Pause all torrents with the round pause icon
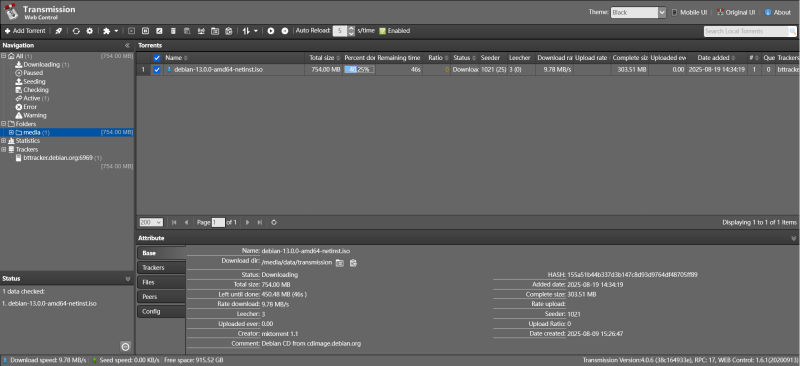This screenshot has height=366, width=800. point(285,31)
